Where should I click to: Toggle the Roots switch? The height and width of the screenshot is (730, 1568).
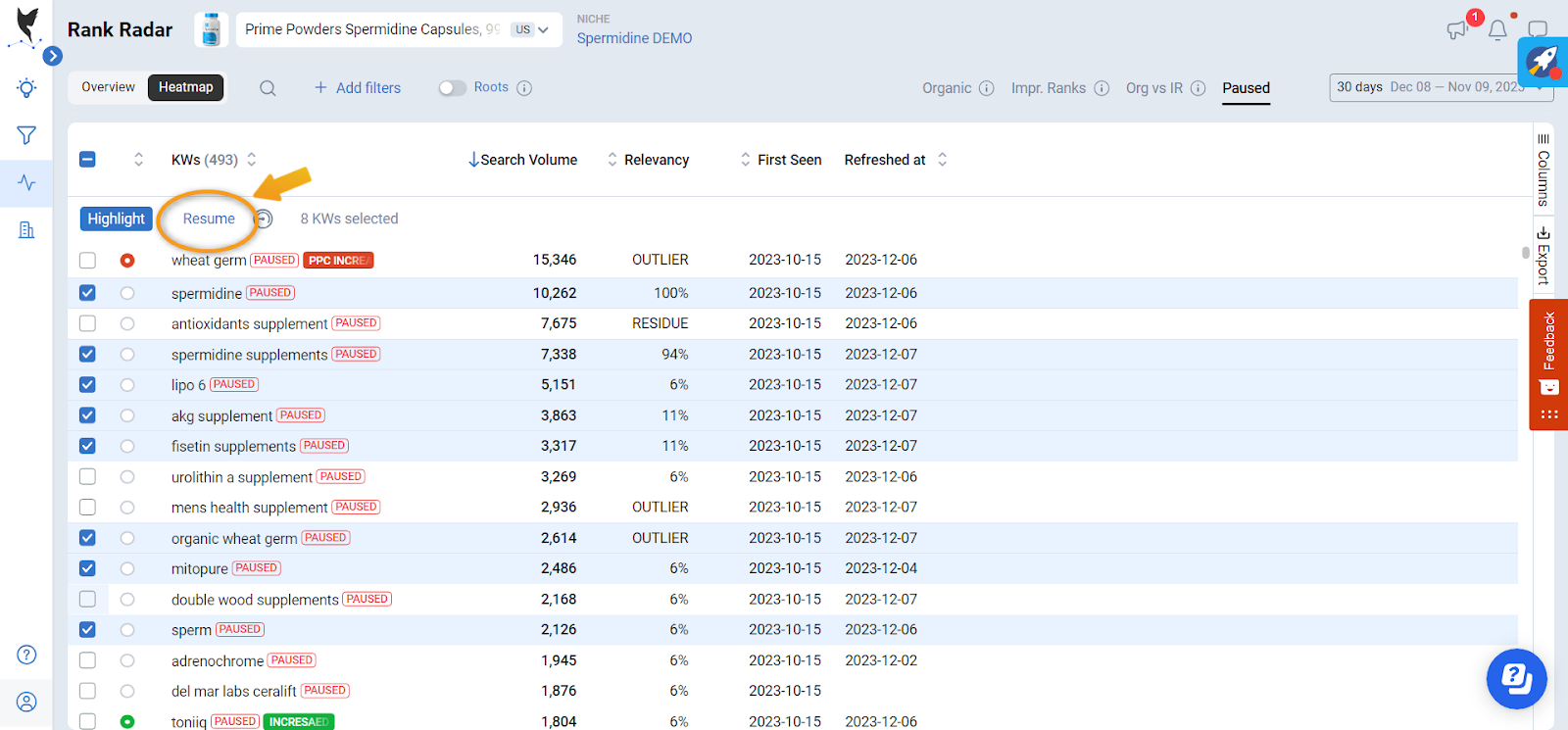coord(452,88)
